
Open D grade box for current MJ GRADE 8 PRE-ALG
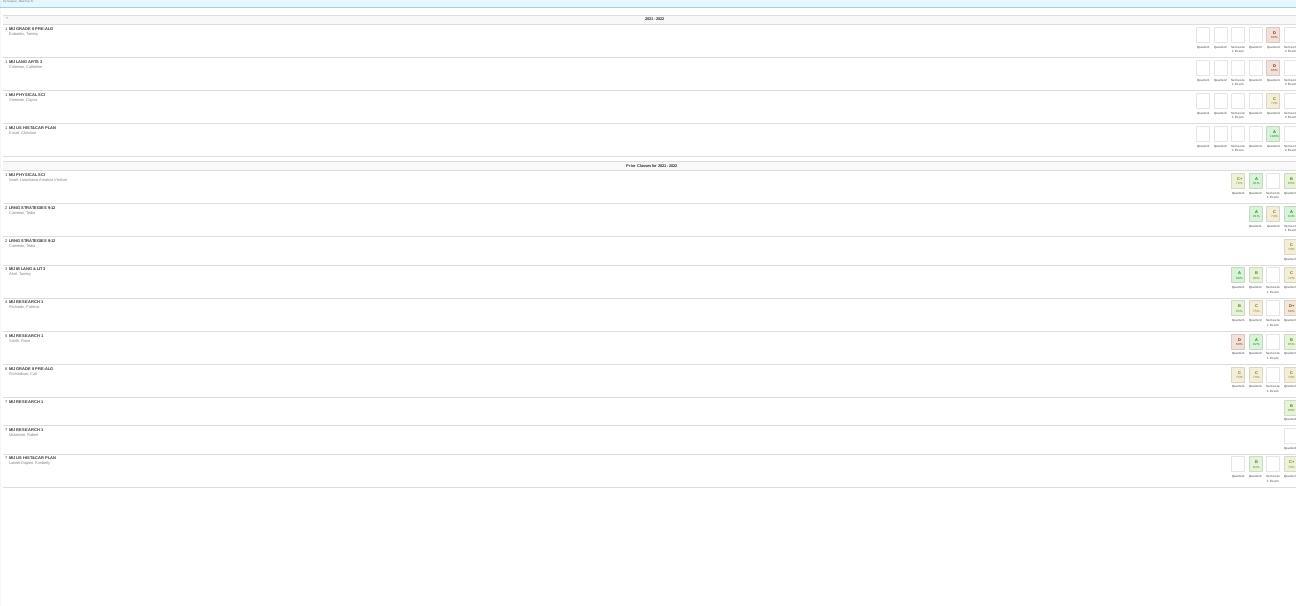click(x=1273, y=35)
